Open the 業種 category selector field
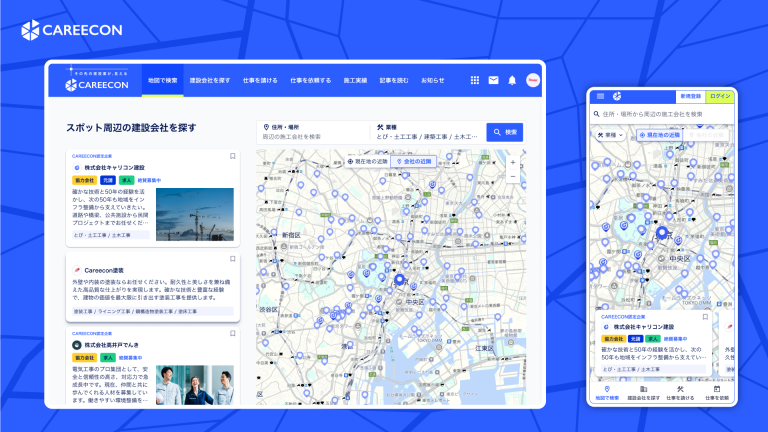This screenshot has width=768, height=432. [x=429, y=132]
